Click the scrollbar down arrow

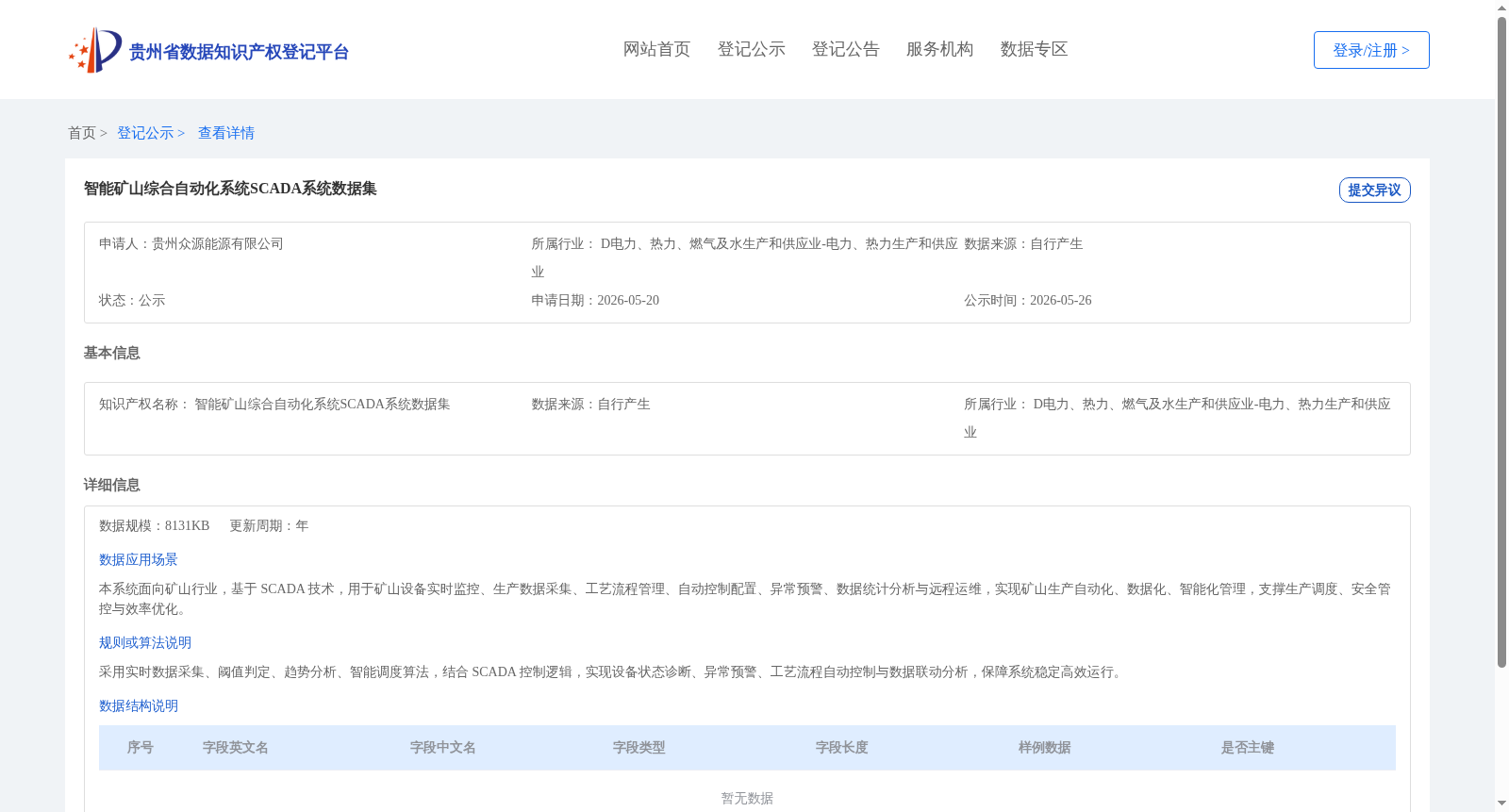pyautogui.click(x=1501, y=804)
